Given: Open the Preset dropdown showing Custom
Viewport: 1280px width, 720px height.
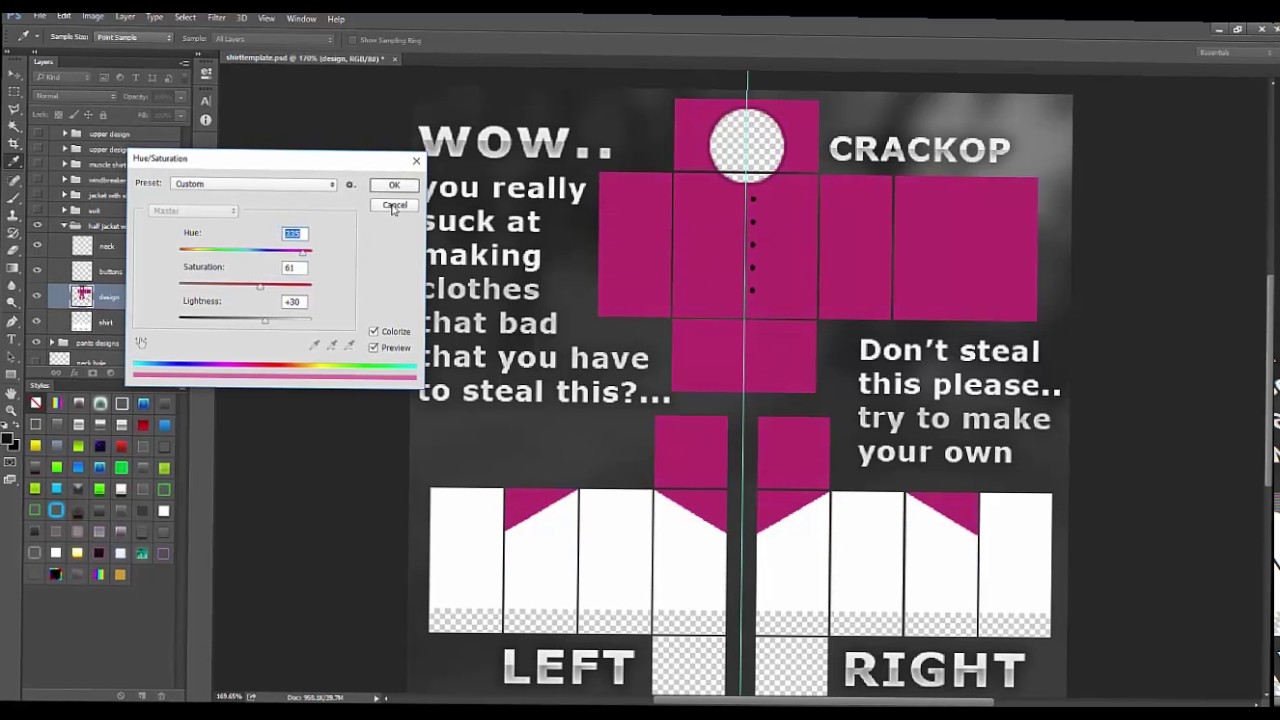Looking at the screenshot, I should click(254, 184).
